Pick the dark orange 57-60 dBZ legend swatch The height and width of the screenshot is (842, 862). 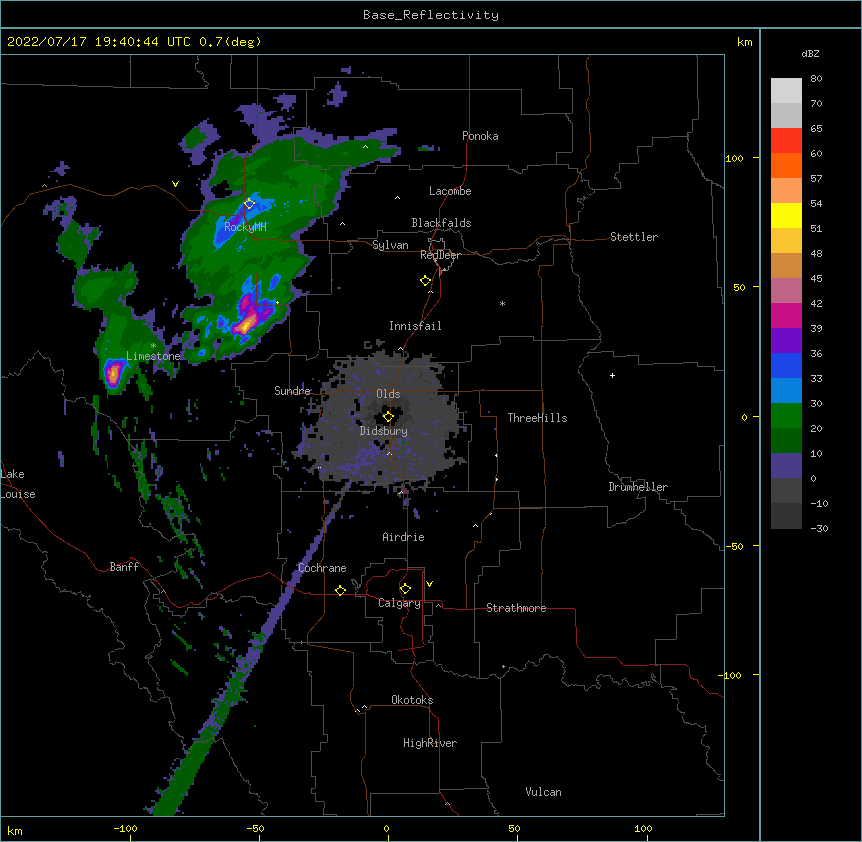point(786,165)
